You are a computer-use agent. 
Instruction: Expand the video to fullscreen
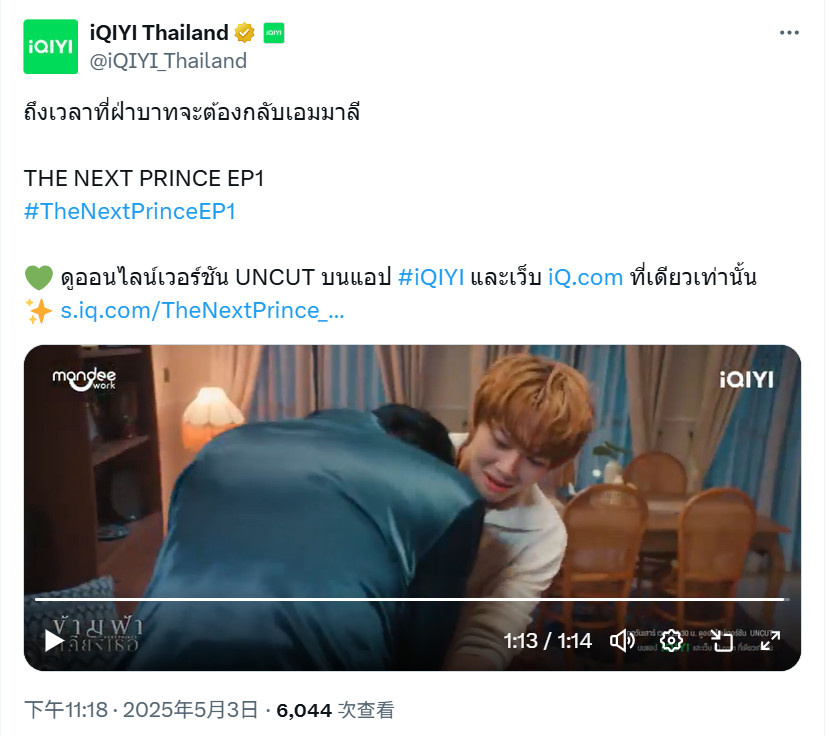771,641
